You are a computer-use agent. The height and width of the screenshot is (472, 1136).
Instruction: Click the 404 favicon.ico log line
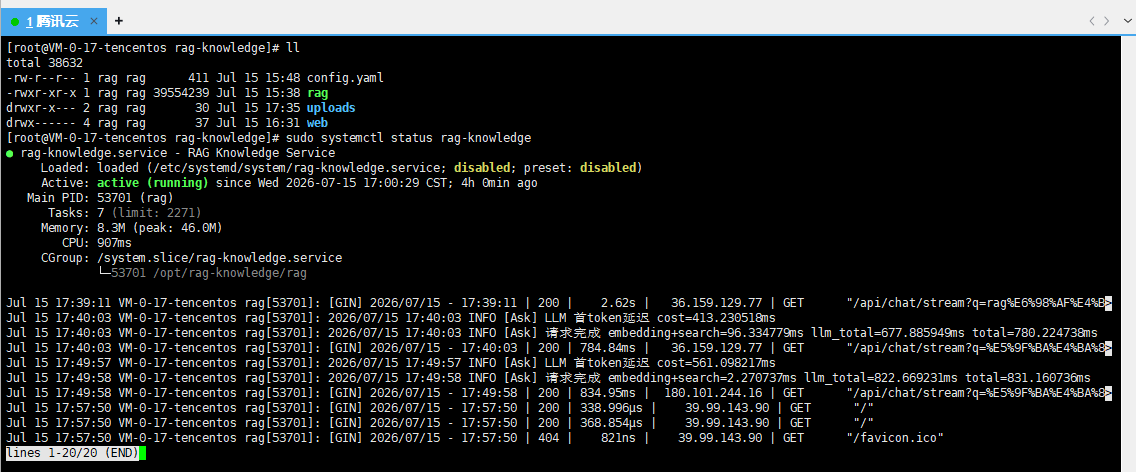pos(475,438)
